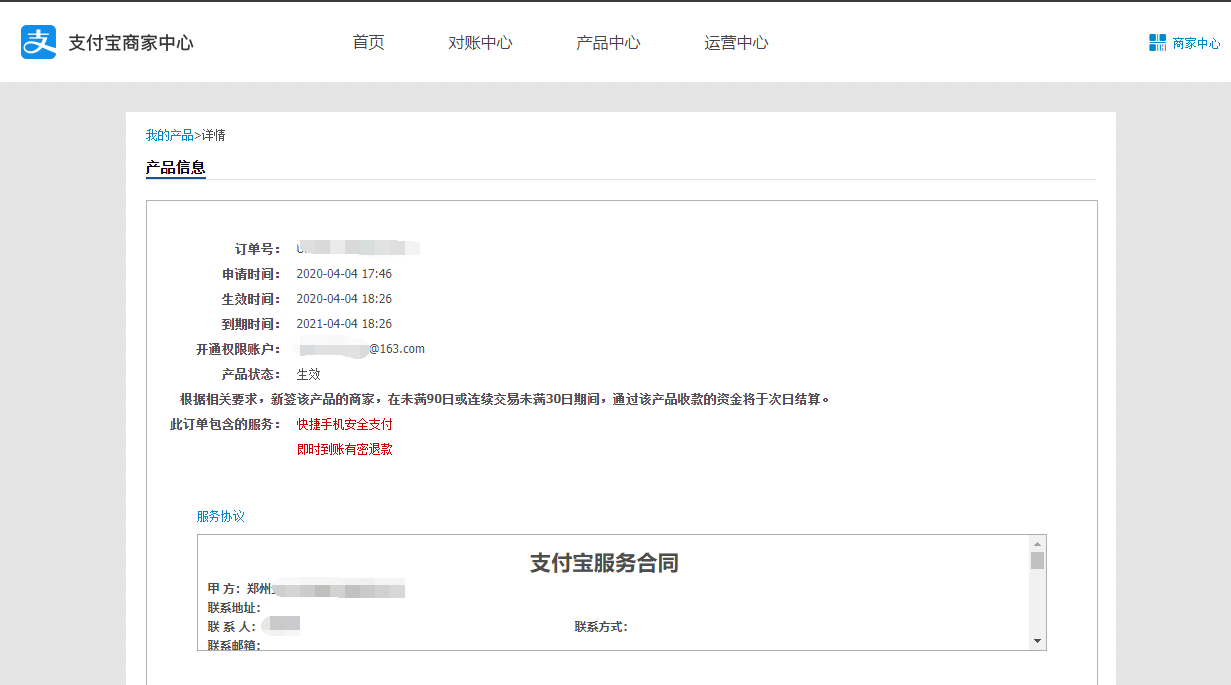Click the @163.com account email
The height and width of the screenshot is (685, 1231).
[x=397, y=349]
